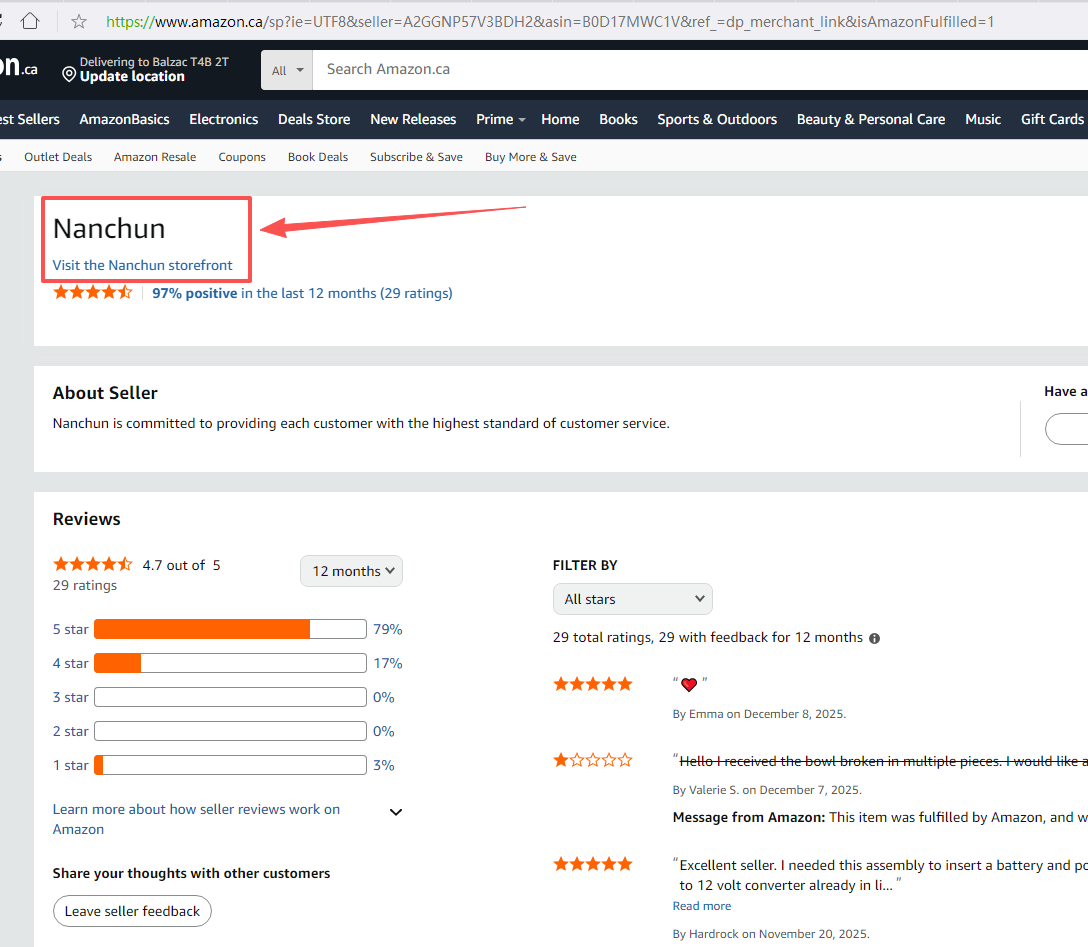Open Books category
This screenshot has height=947, width=1088.
(x=618, y=119)
